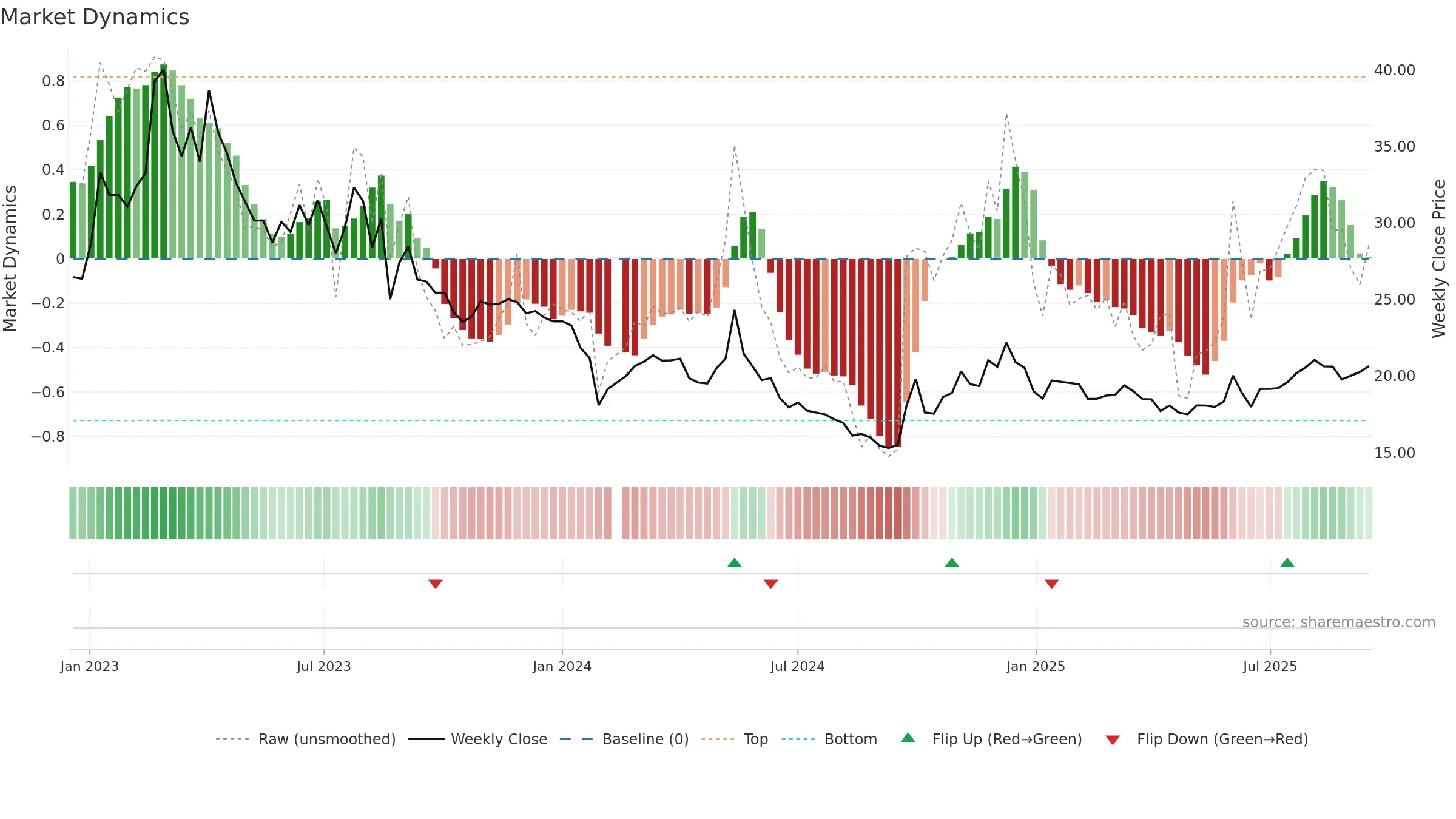Click the Jan 2024 axis label
Image resolution: width=1456 pixels, height=819 pixels.
[562, 666]
